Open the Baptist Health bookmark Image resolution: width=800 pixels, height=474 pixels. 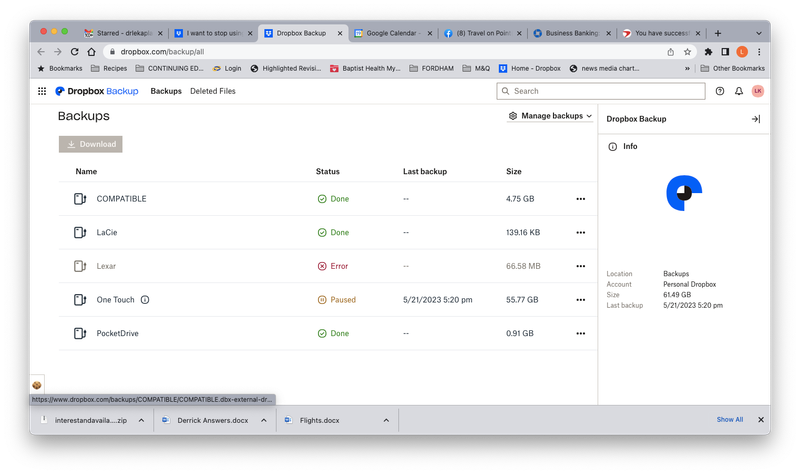pyautogui.click(x=365, y=68)
